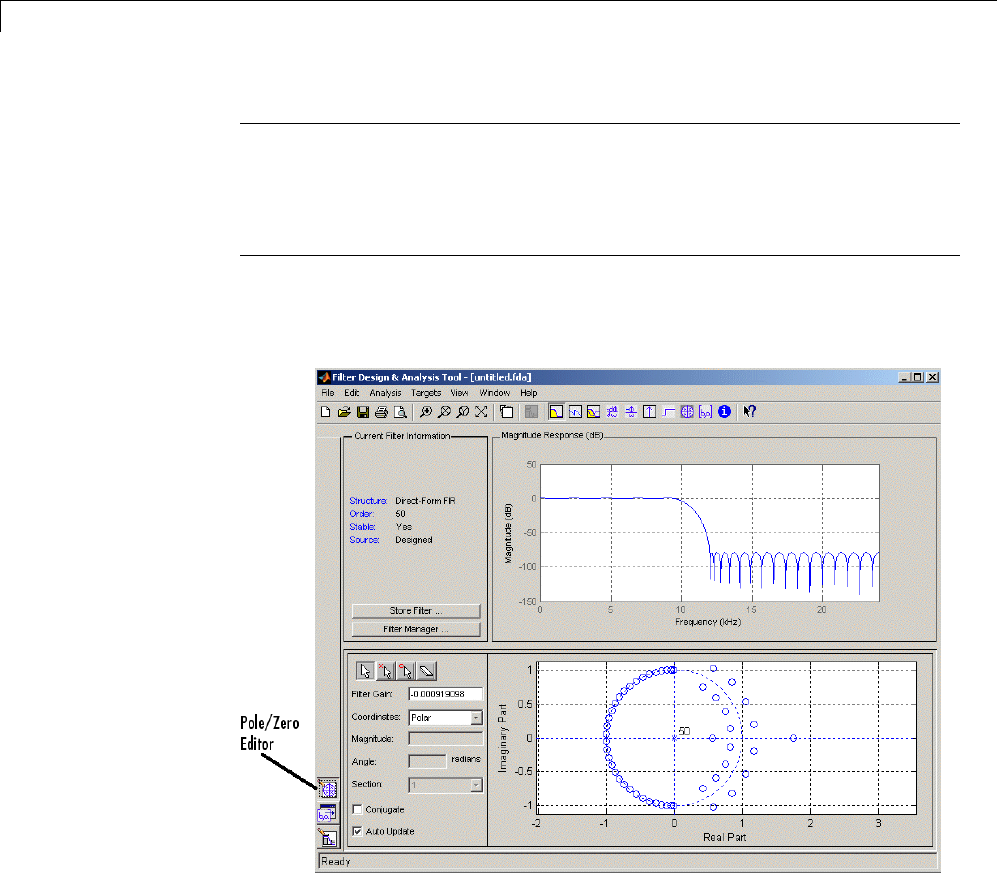Click the Order label in filter information
Image resolution: width=997 pixels, height=873 pixels.
coord(361,514)
